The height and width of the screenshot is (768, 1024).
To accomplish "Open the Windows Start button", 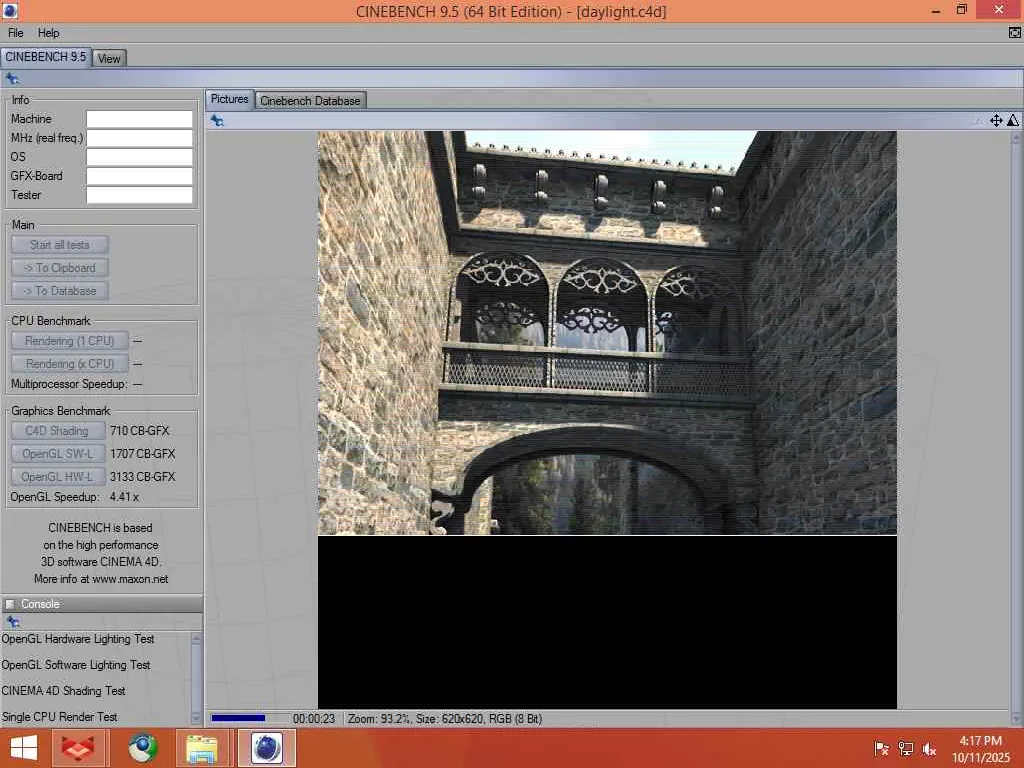I will point(24,748).
